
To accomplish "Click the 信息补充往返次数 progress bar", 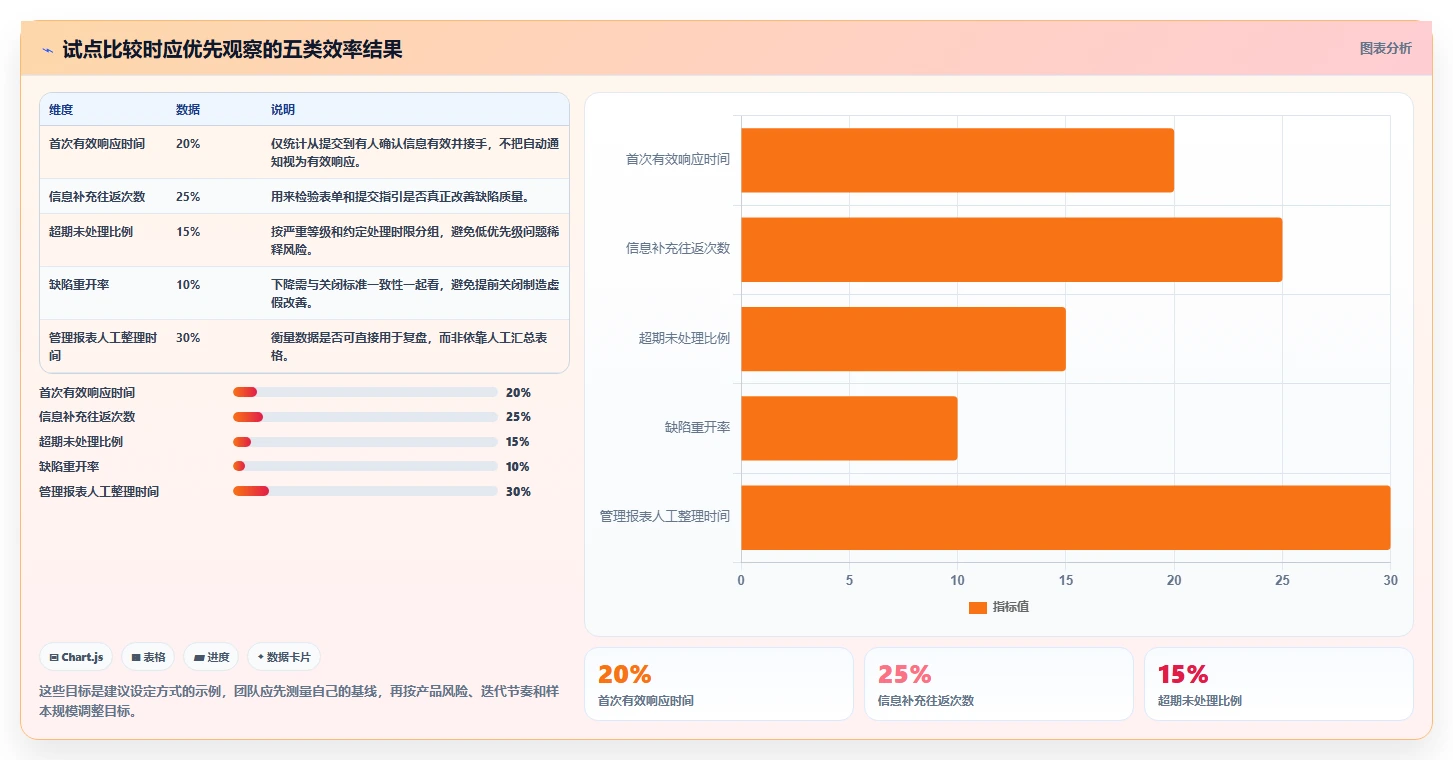I will tap(365, 417).
